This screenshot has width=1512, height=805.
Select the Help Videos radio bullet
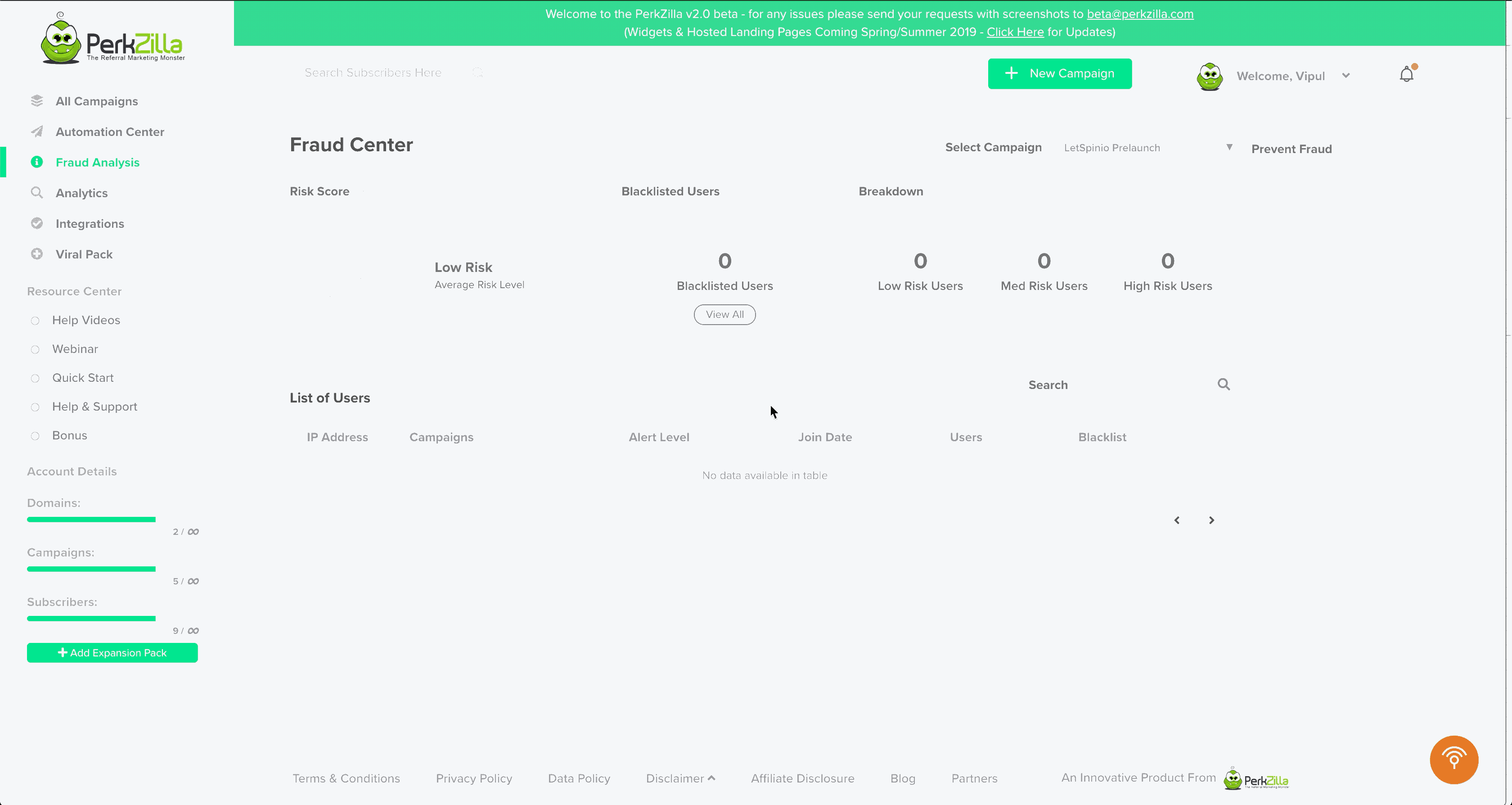pyautogui.click(x=35, y=321)
